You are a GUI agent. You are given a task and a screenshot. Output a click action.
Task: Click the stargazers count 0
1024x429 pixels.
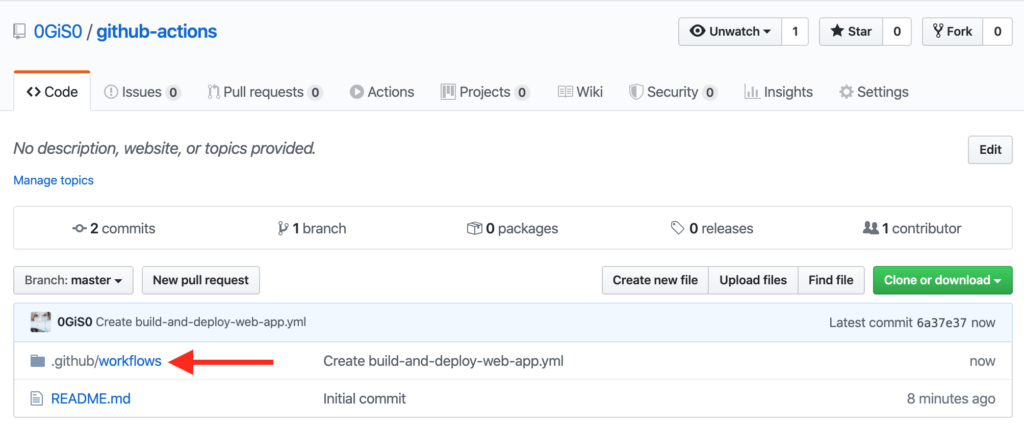897,31
